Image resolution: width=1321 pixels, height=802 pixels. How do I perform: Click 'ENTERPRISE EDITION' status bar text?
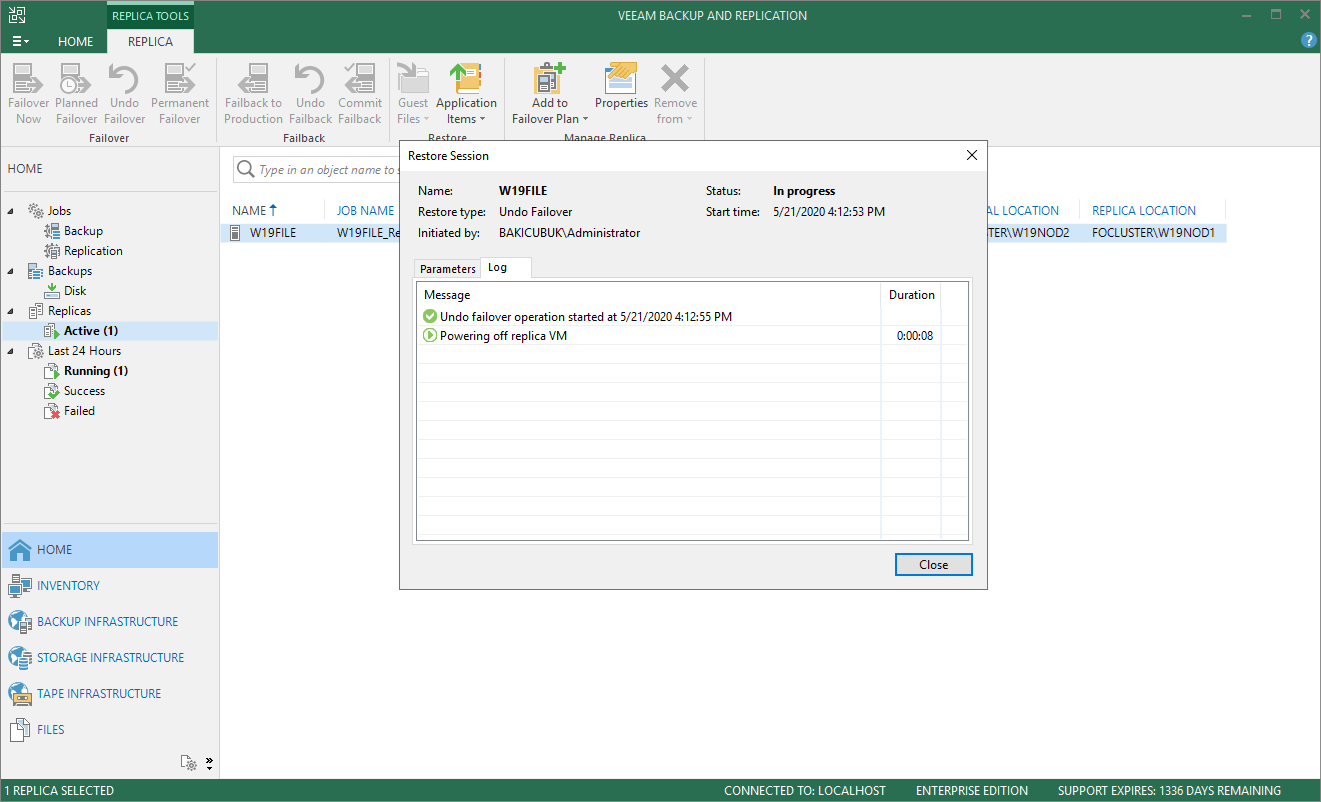coord(972,791)
